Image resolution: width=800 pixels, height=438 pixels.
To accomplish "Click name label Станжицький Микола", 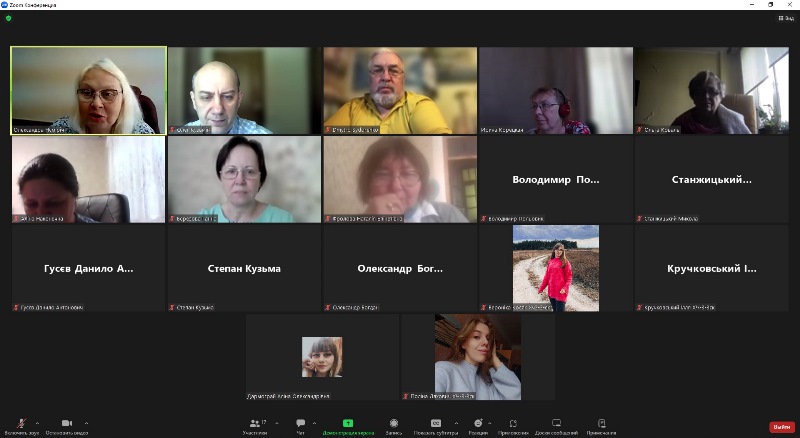I will [671, 218].
